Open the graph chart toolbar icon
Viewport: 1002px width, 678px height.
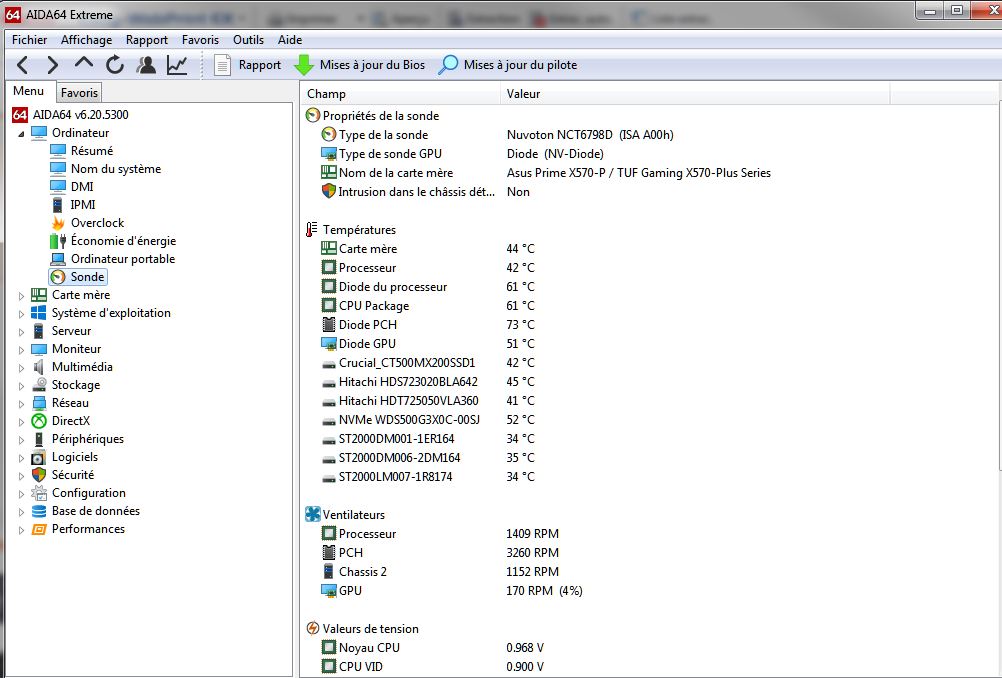[177, 65]
